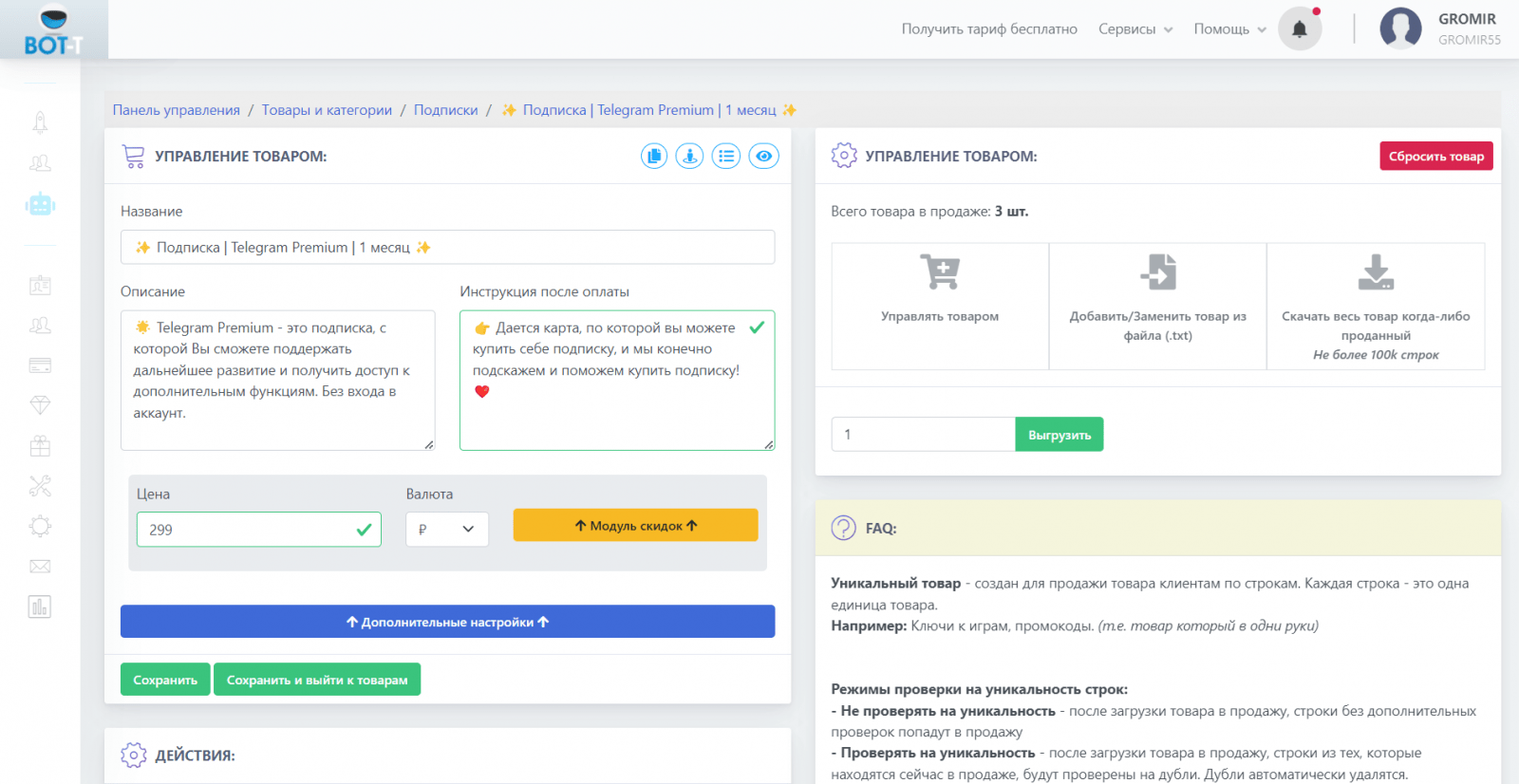Open 'Получить тариф бесплатно' link
The height and width of the screenshot is (784, 1519).
click(x=989, y=29)
